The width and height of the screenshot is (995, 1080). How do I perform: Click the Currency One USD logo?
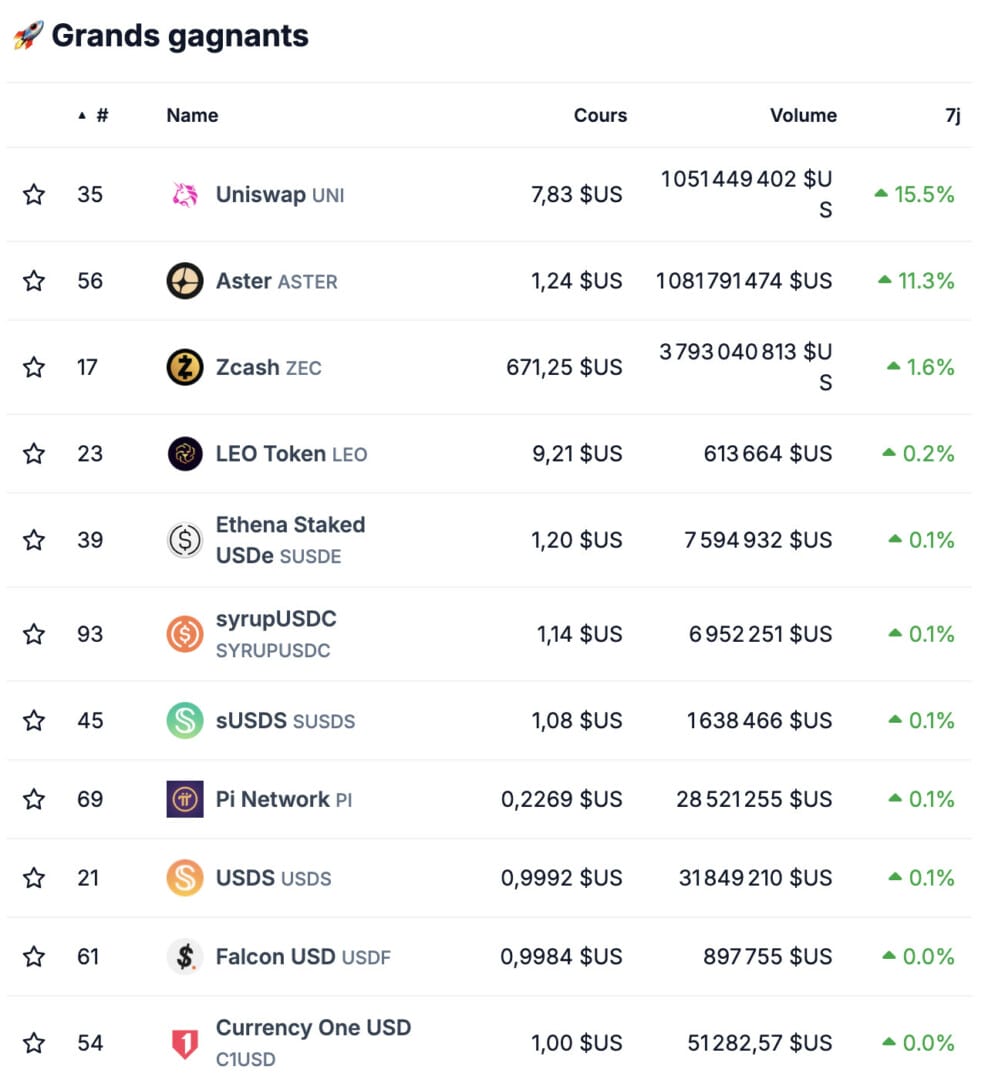coord(185,1044)
